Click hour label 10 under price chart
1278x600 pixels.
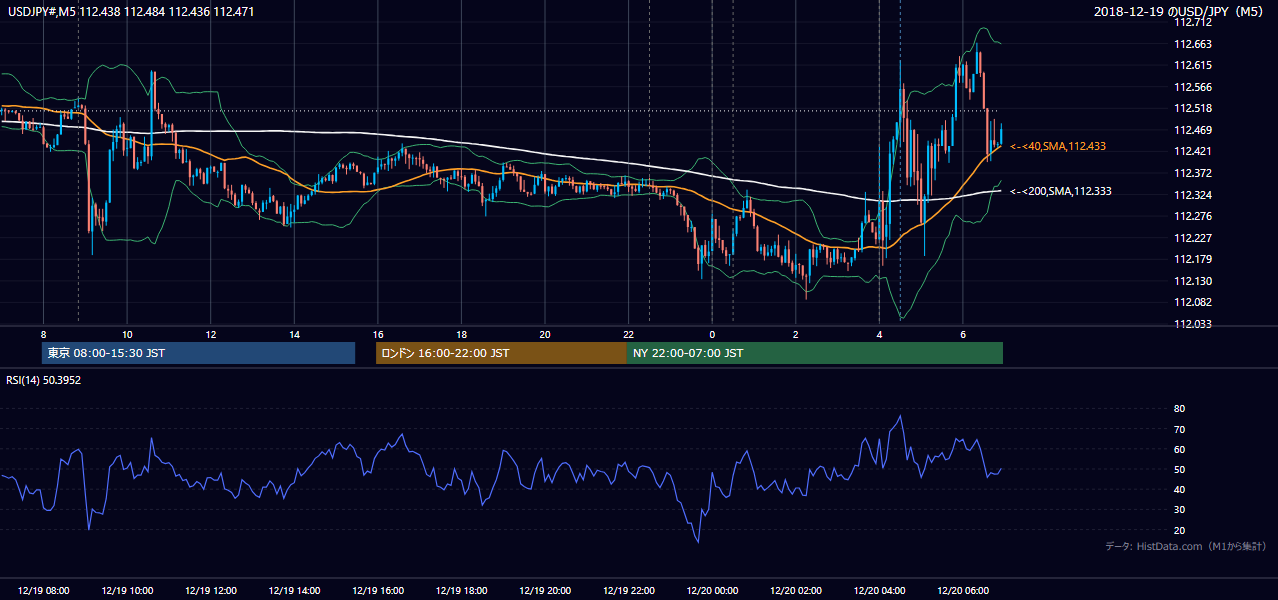pyautogui.click(x=127, y=333)
